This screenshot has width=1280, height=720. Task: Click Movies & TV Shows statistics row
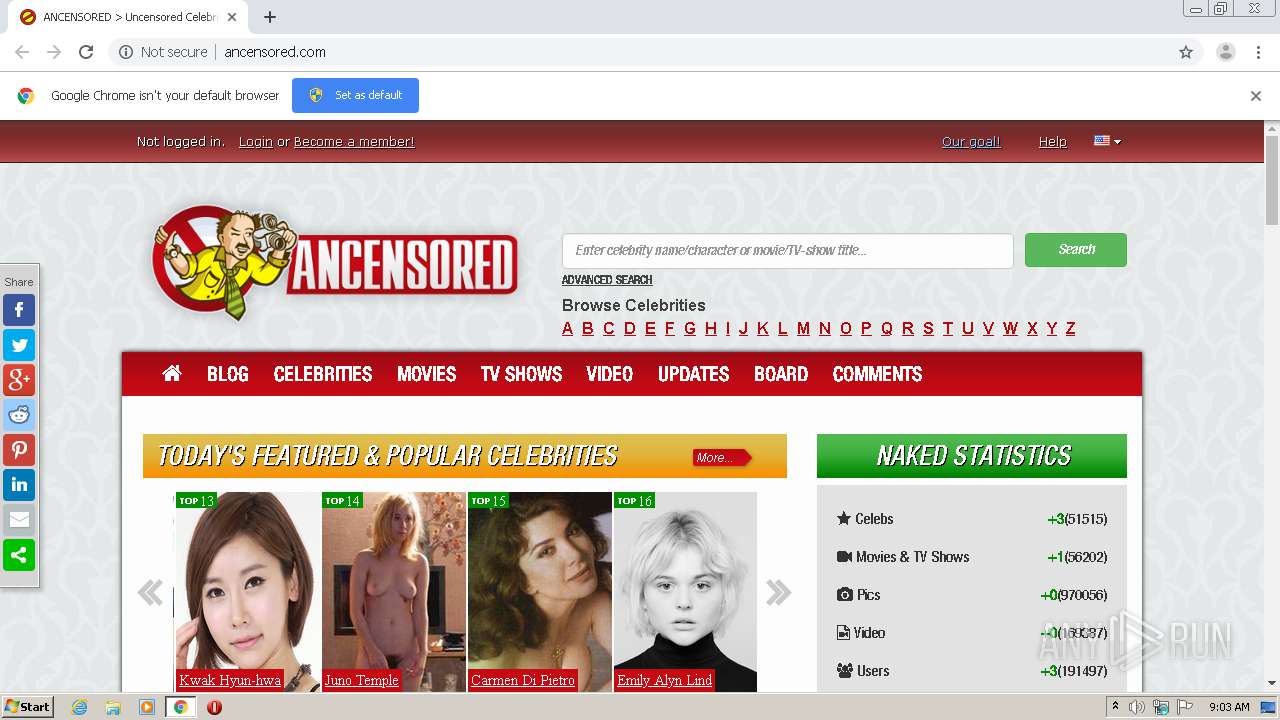(x=972, y=557)
